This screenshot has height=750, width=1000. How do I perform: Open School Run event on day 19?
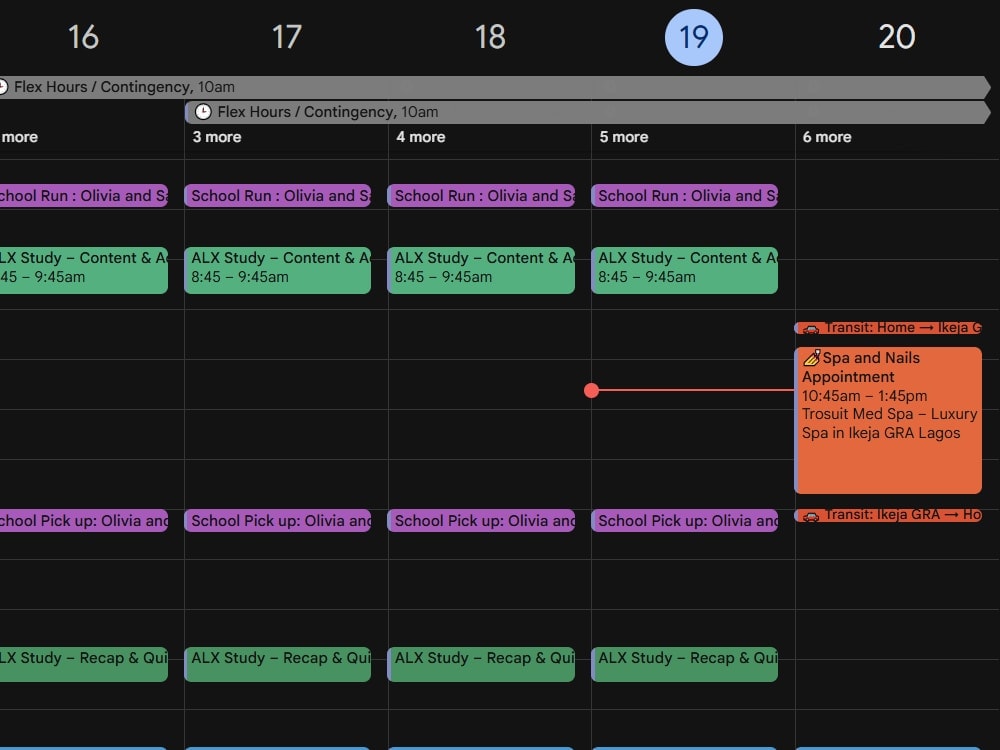(684, 196)
